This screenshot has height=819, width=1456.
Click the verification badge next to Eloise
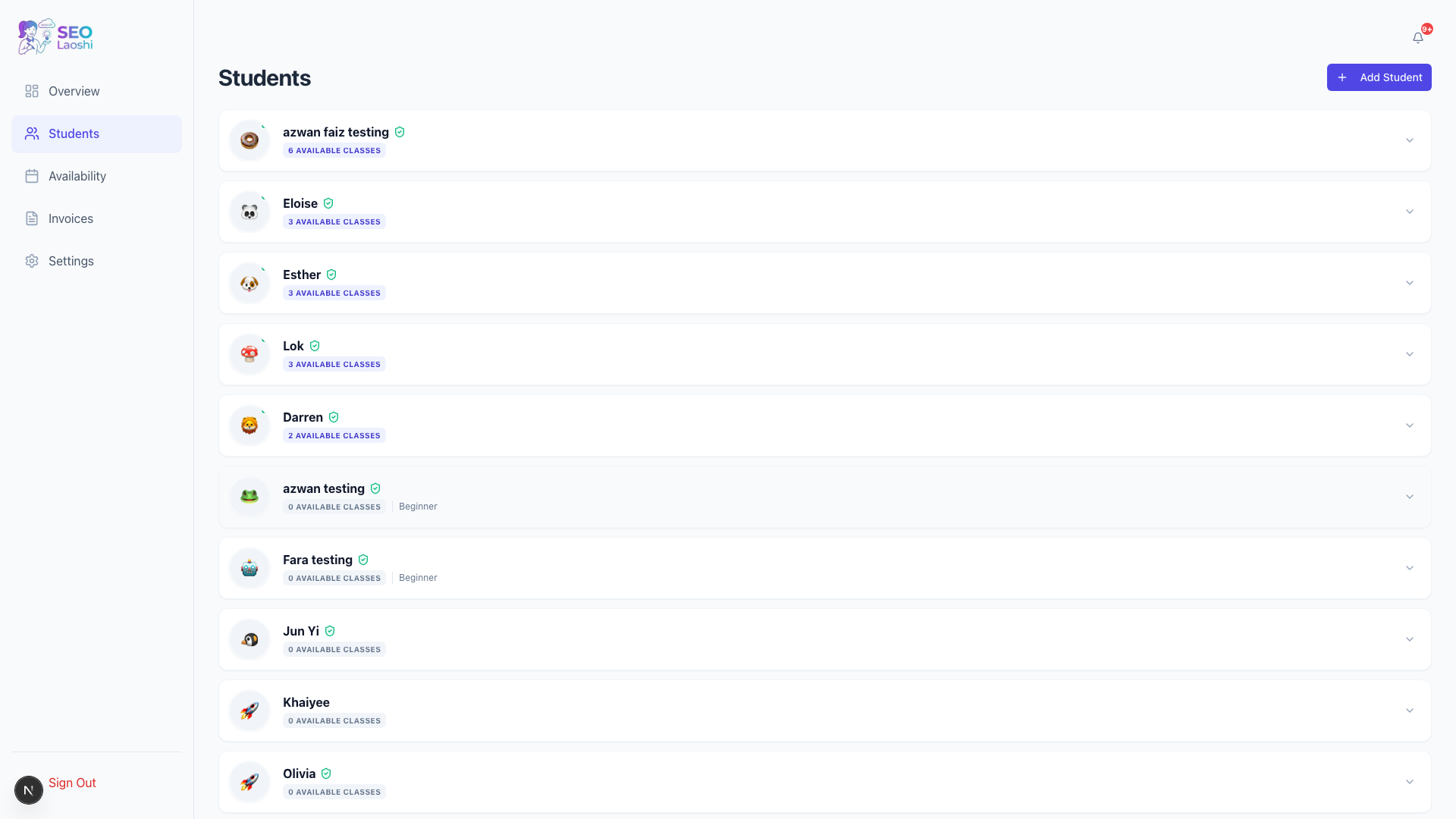coord(328,203)
